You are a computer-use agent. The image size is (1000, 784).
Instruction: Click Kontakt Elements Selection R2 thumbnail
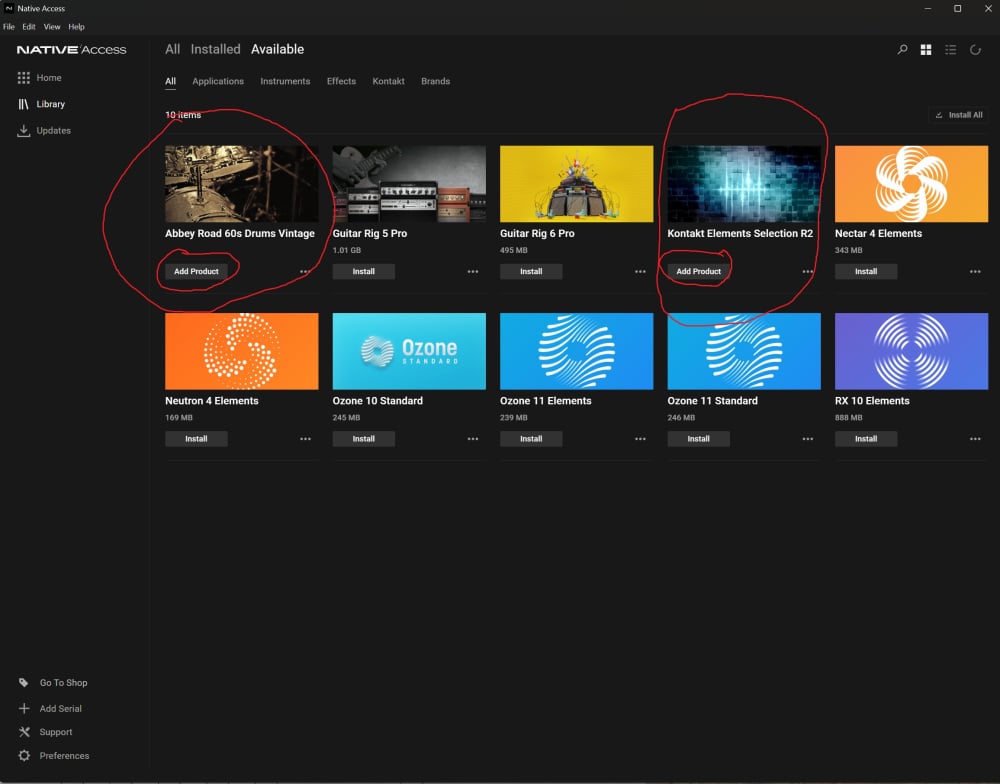coord(744,184)
